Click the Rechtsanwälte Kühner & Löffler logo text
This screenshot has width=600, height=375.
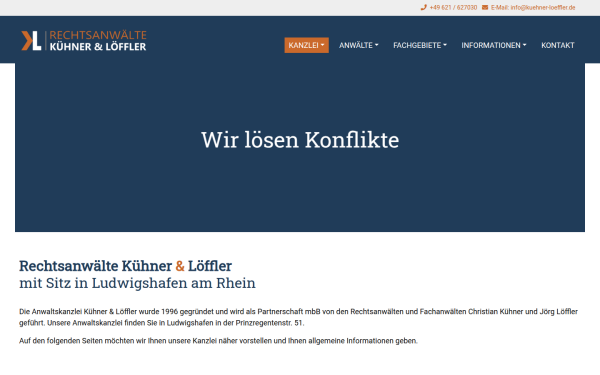98,41
